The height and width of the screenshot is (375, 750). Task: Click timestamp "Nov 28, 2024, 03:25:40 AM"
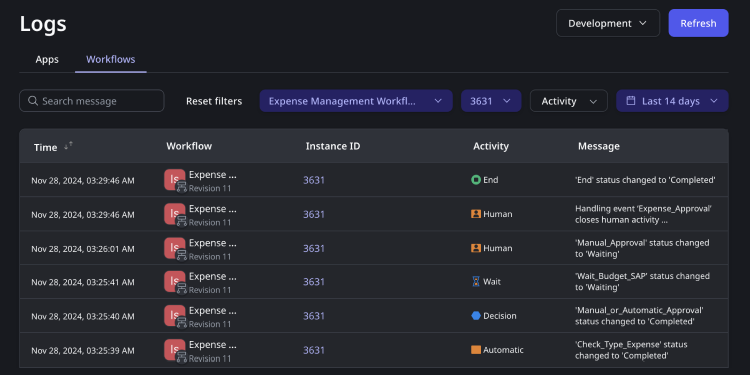pos(83,316)
